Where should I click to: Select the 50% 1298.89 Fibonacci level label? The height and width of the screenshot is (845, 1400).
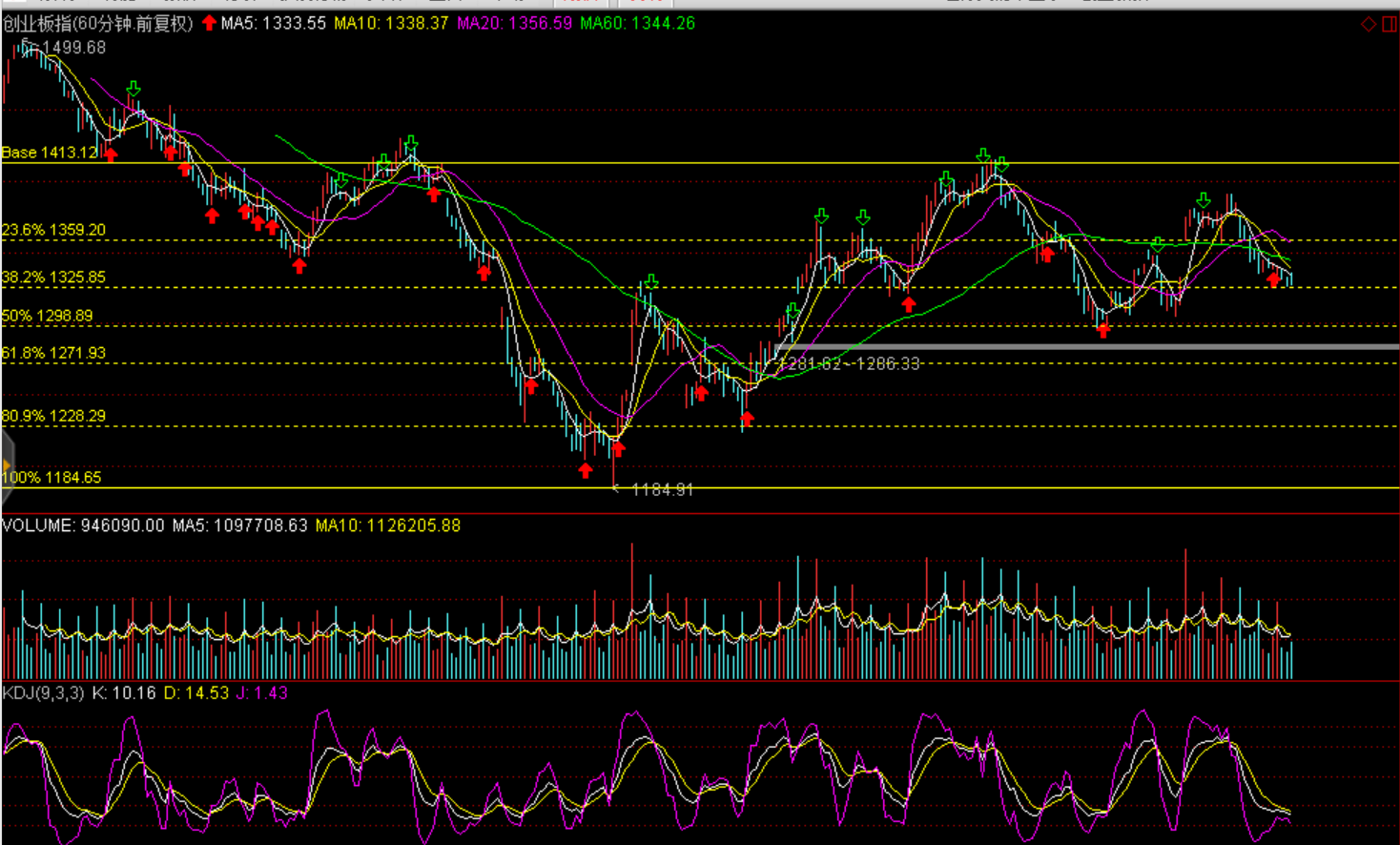[x=48, y=316]
